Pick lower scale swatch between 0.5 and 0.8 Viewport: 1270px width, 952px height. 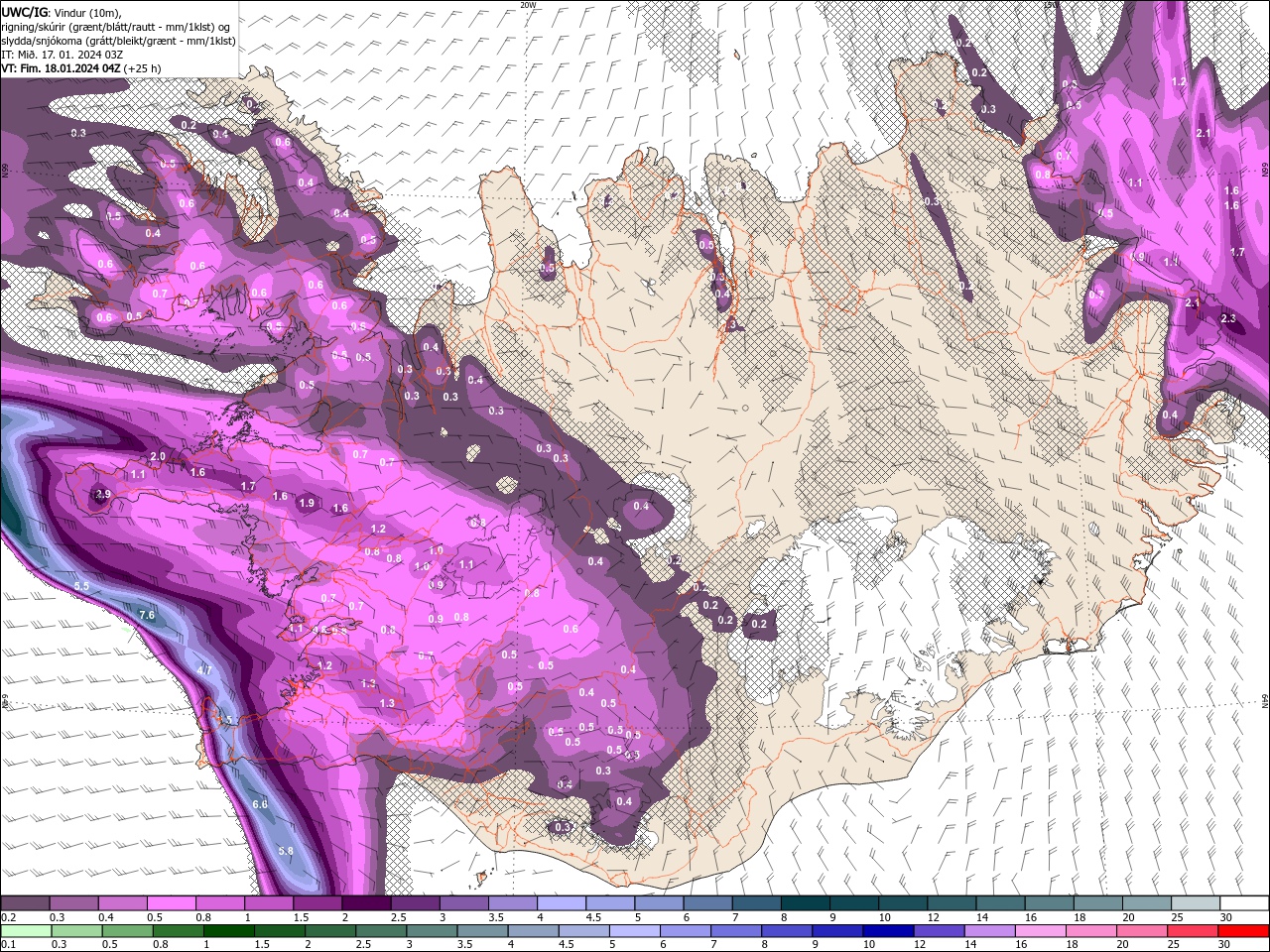point(127,930)
